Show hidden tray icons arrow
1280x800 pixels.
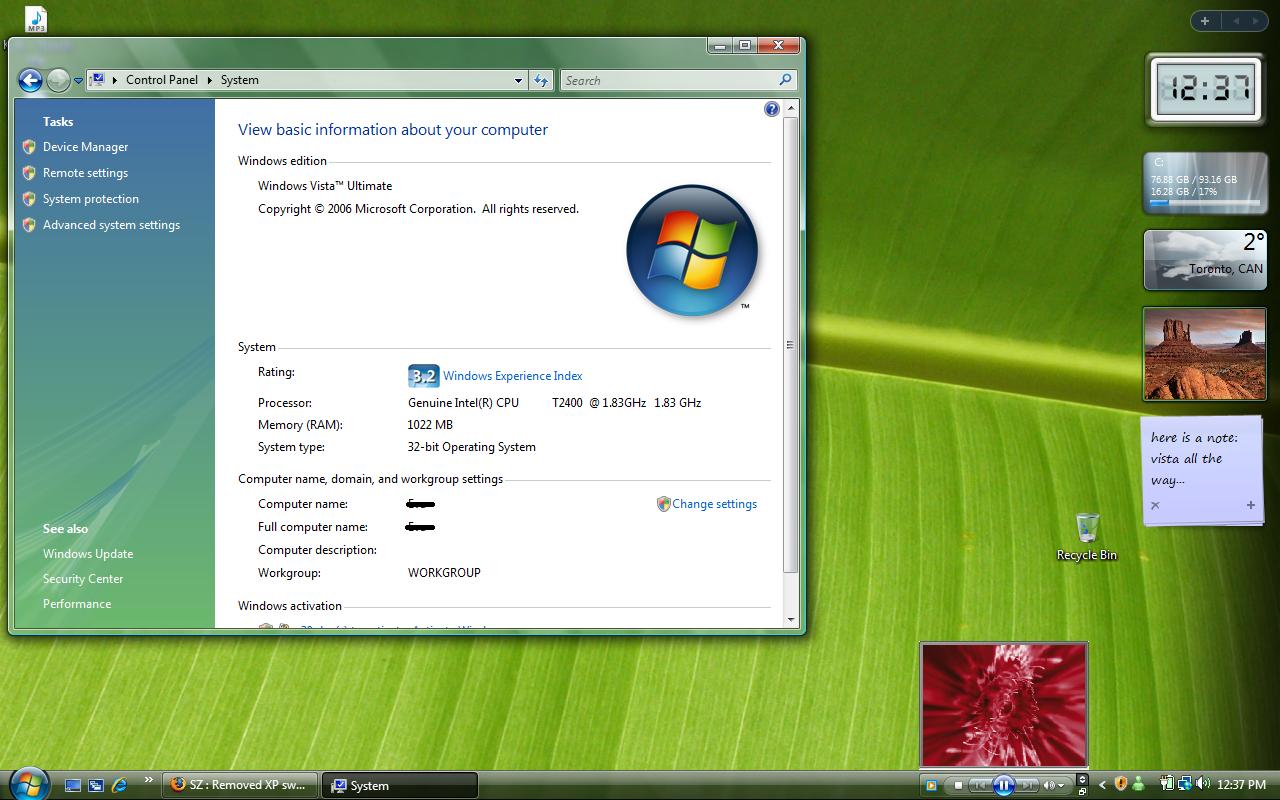[x=1102, y=785]
